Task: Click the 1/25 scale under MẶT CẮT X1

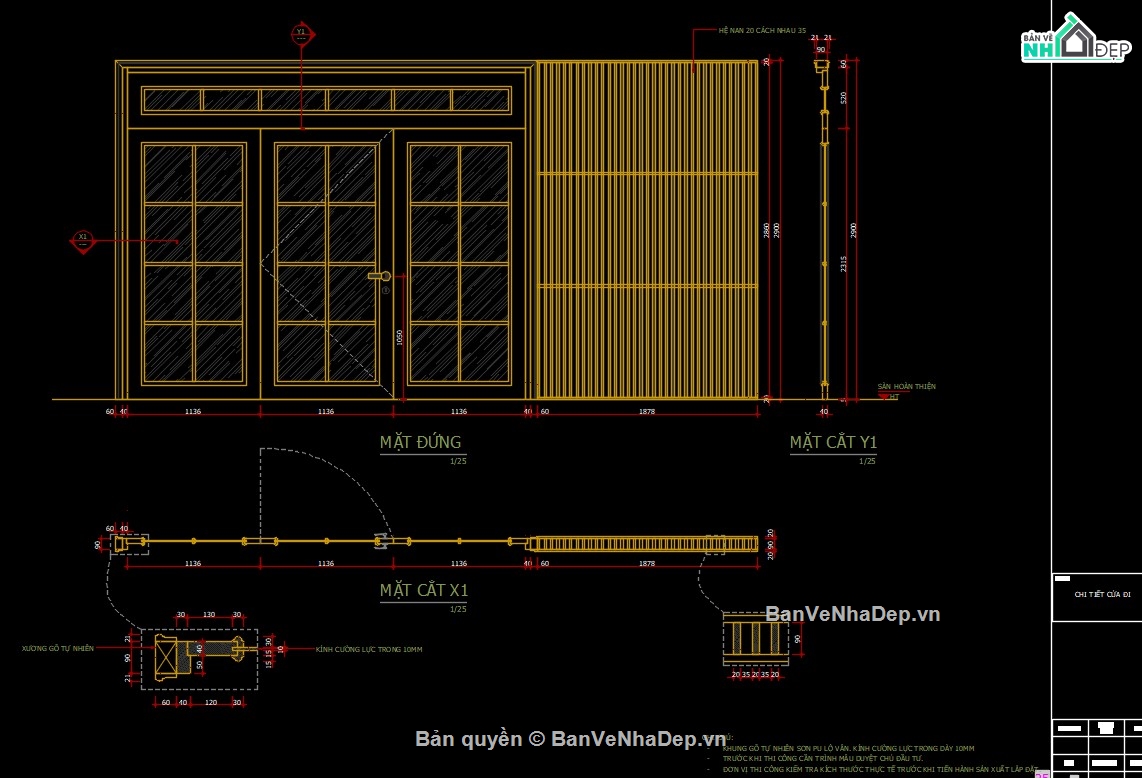Action: pos(458,609)
